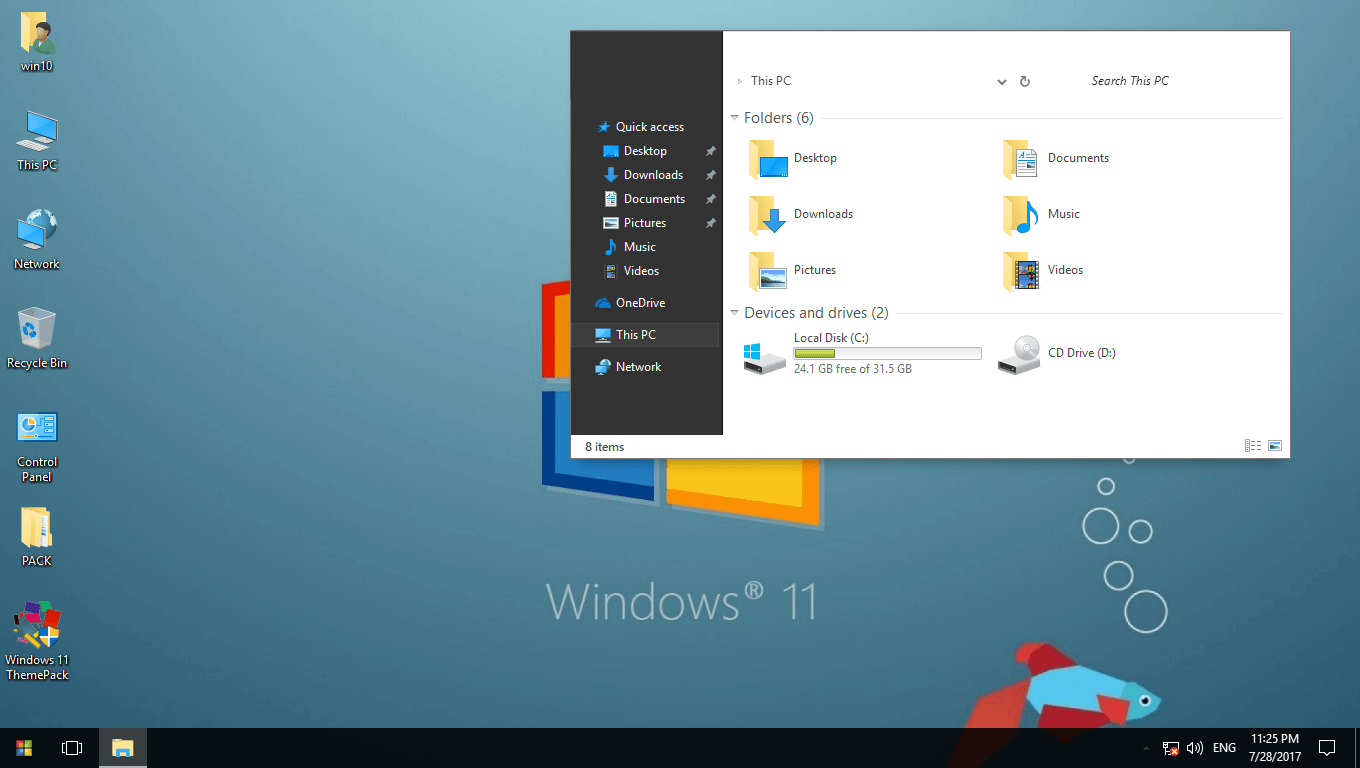Open the Action Center notifications icon

tap(1327, 748)
